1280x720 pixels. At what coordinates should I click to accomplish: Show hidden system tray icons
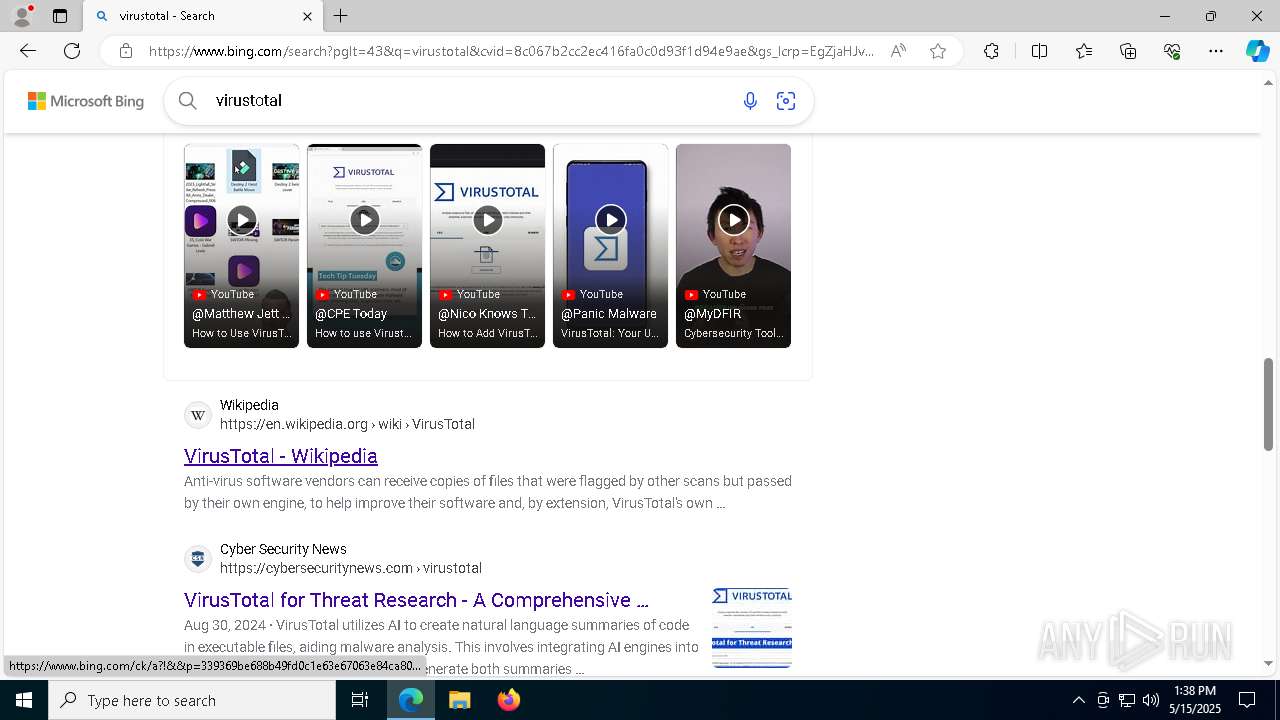point(1078,700)
